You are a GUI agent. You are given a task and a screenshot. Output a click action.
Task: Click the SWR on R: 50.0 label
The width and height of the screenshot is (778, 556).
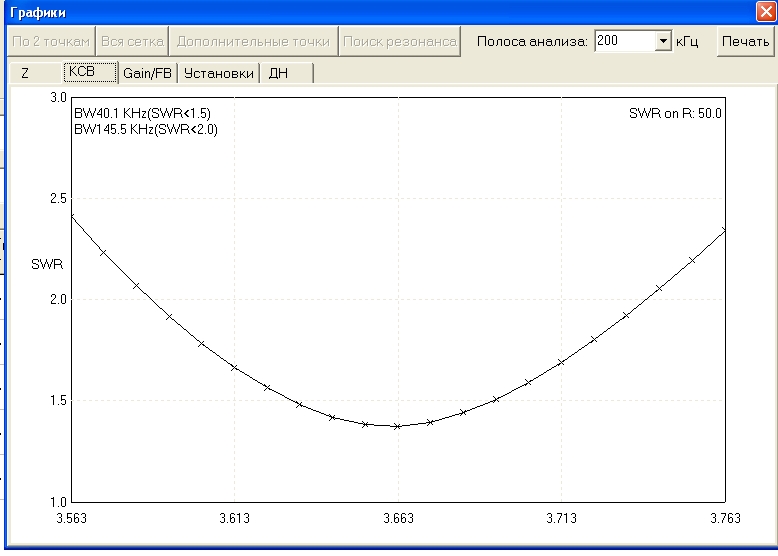pyautogui.click(x=675, y=114)
